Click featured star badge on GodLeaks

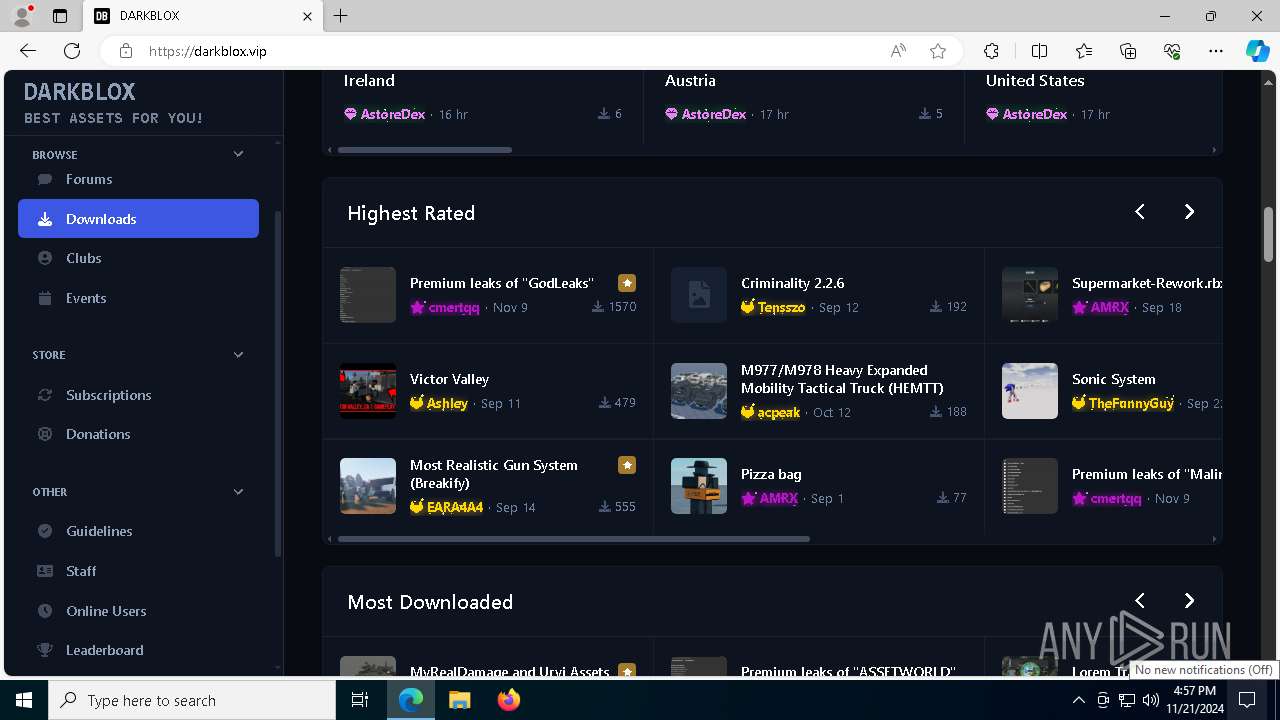pos(627,283)
